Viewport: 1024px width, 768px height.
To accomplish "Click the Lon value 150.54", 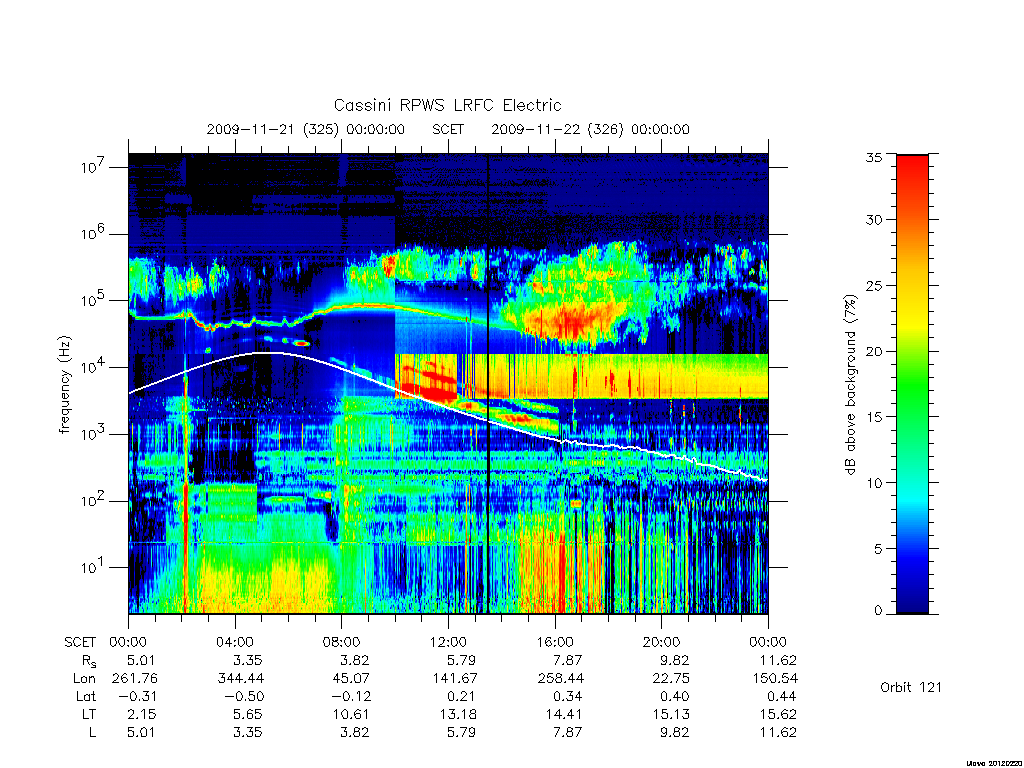I will pos(775,679).
